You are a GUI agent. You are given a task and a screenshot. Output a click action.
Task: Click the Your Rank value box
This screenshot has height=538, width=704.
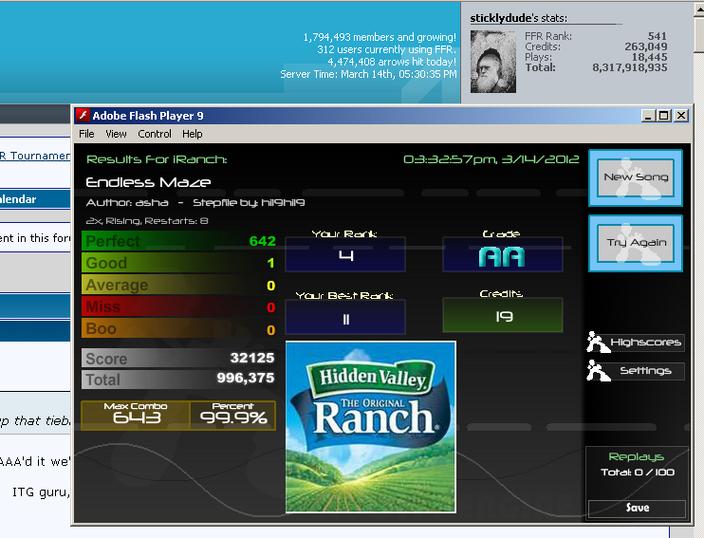(x=345, y=255)
